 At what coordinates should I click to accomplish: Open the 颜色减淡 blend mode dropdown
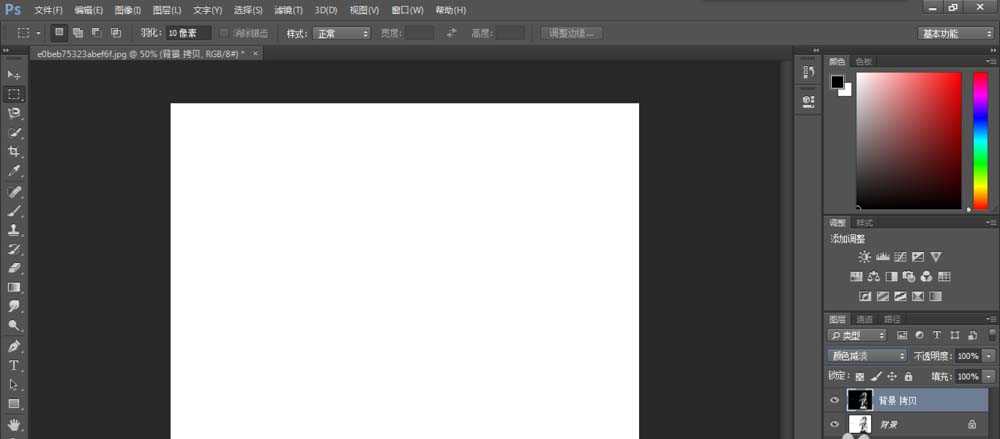pos(867,355)
